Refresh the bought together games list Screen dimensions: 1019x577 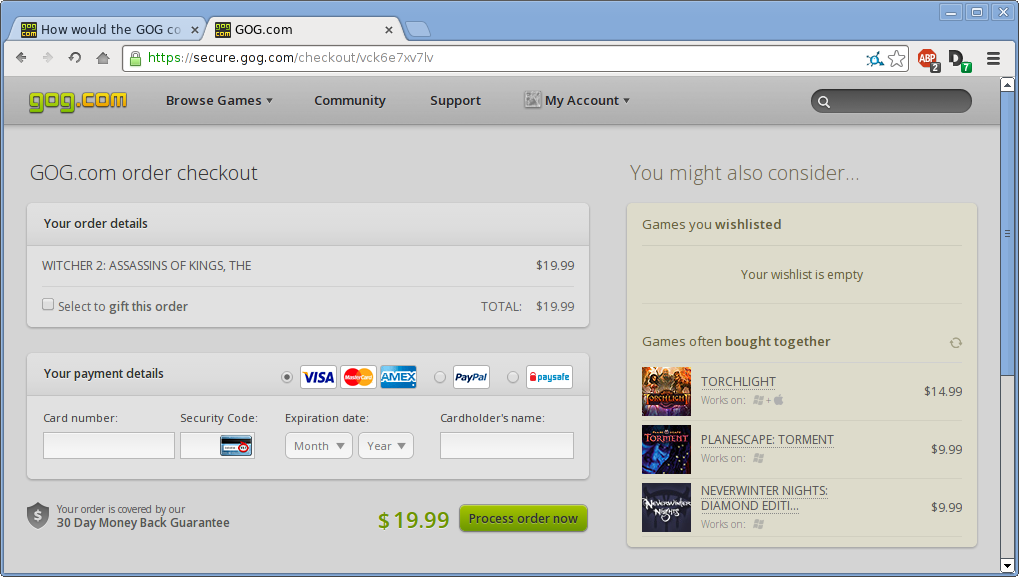click(955, 342)
